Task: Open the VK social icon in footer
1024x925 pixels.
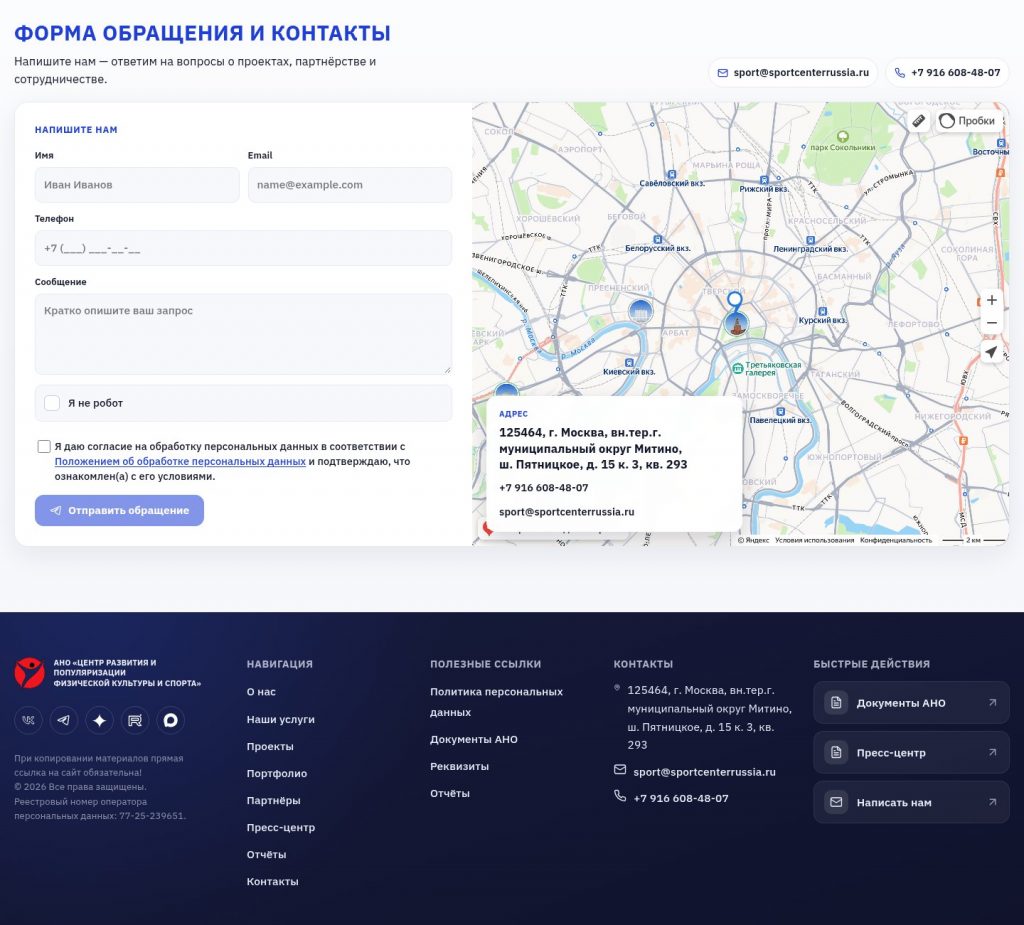Action: point(28,720)
